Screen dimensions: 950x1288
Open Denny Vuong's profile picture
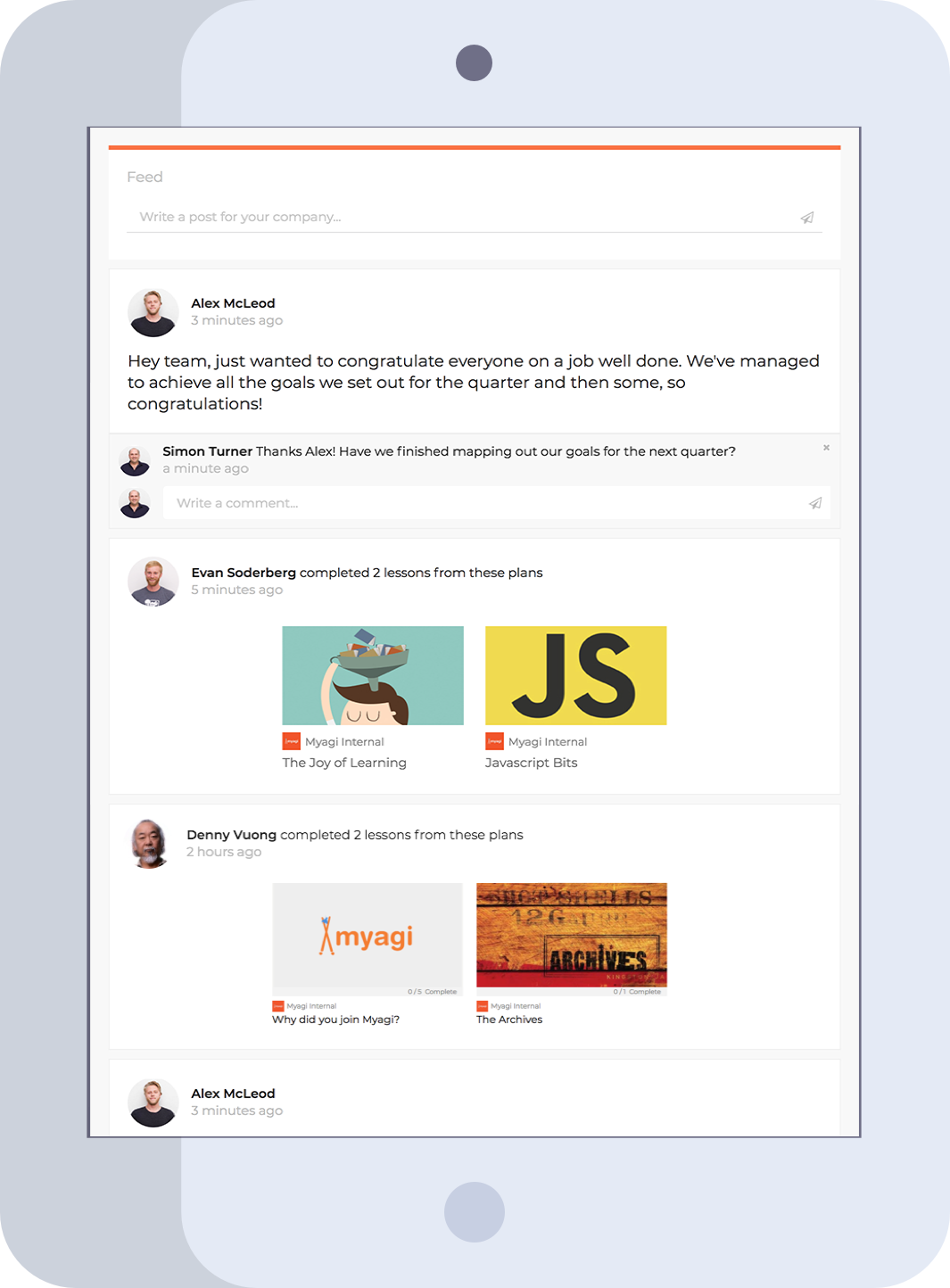[x=150, y=844]
